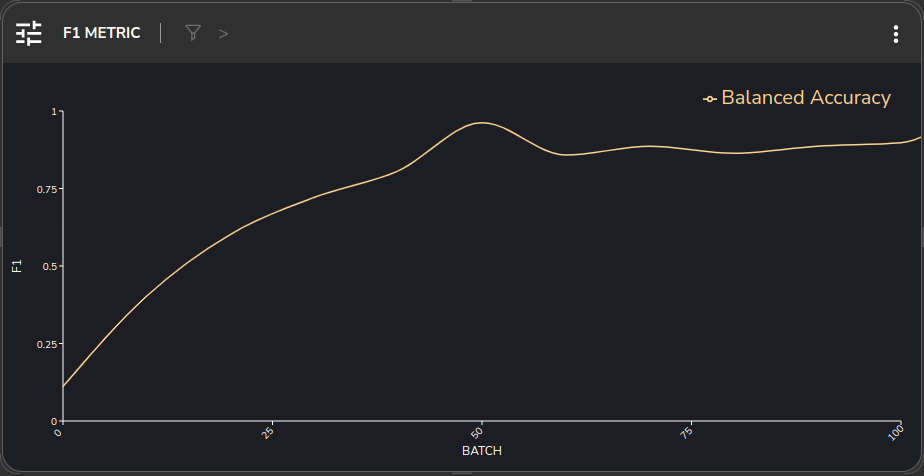Click the x-axis tick label 100

tap(895, 433)
